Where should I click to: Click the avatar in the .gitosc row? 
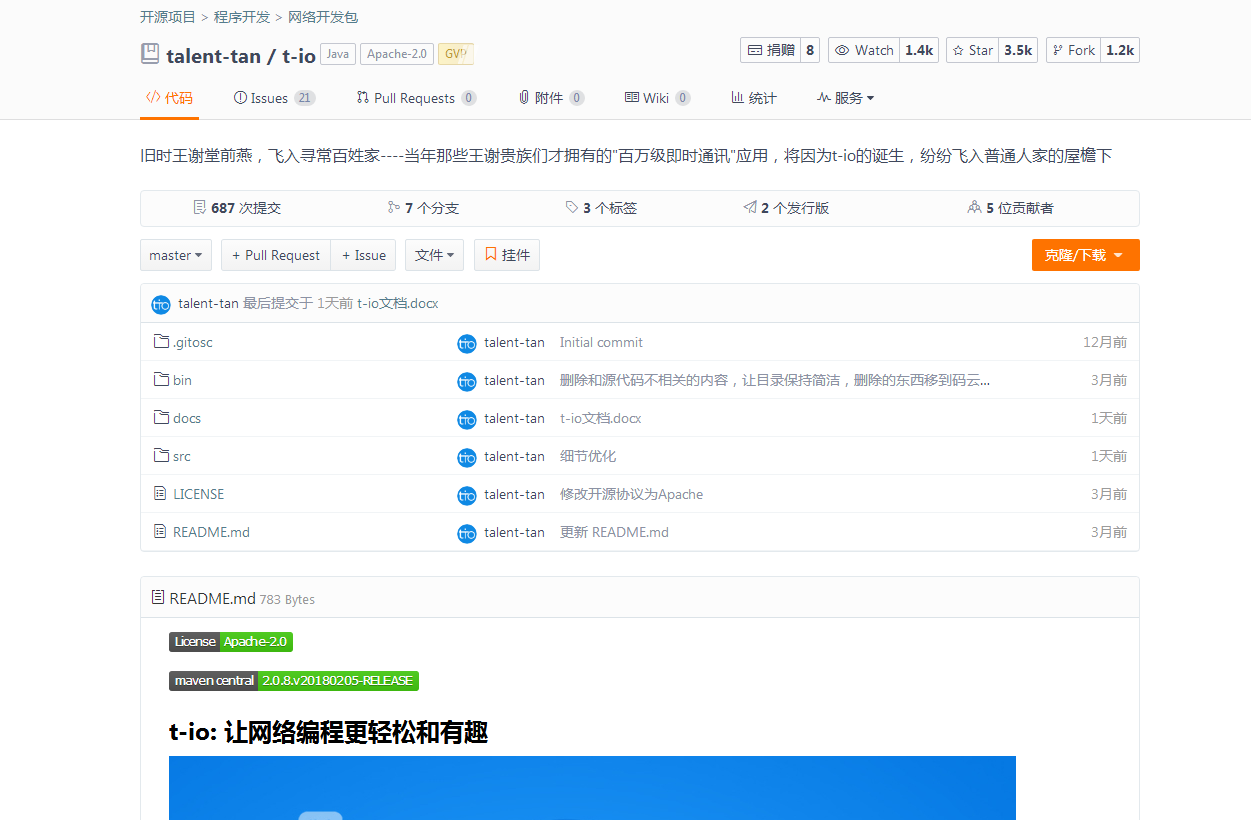(x=467, y=343)
